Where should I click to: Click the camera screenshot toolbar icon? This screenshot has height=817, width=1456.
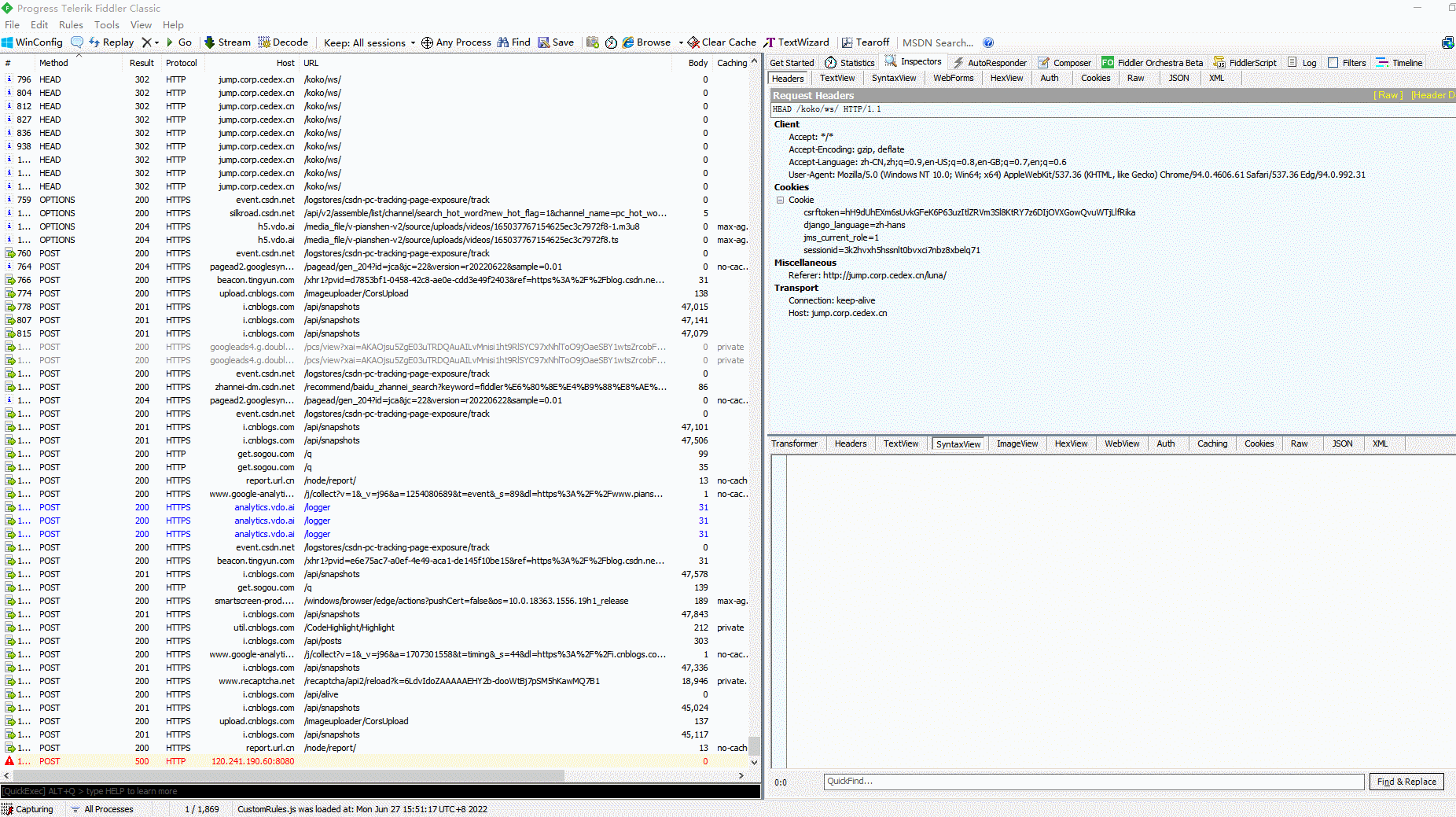pyautogui.click(x=593, y=42)
